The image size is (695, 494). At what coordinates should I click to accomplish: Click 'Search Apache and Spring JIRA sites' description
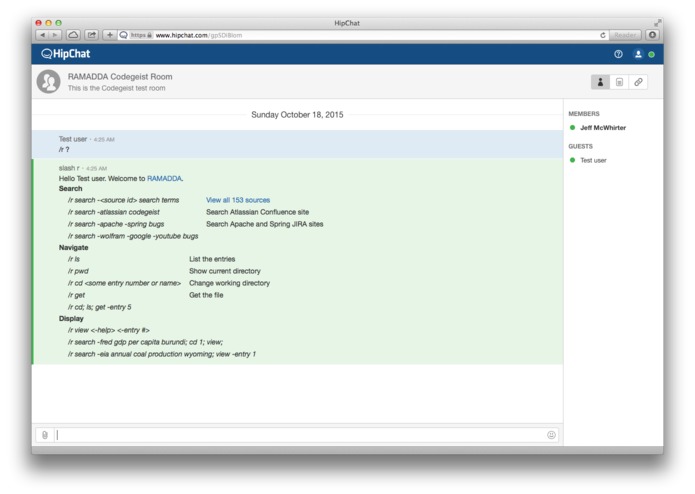click(x=265, y=224)
